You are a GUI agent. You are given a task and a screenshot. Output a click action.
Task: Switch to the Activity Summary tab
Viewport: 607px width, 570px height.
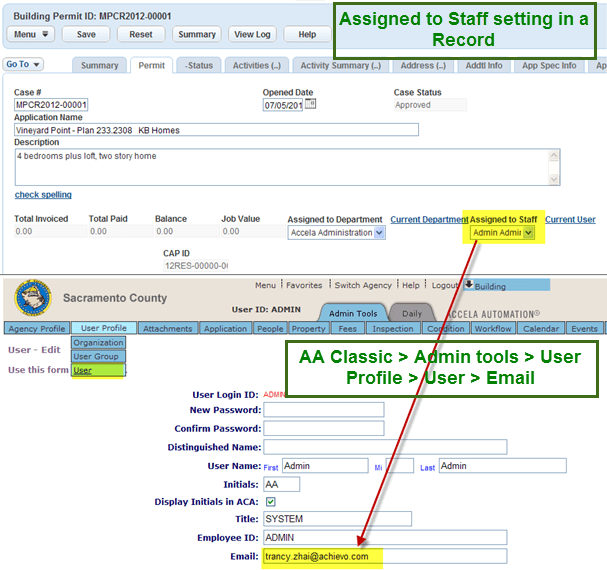(x=341, y=66)
